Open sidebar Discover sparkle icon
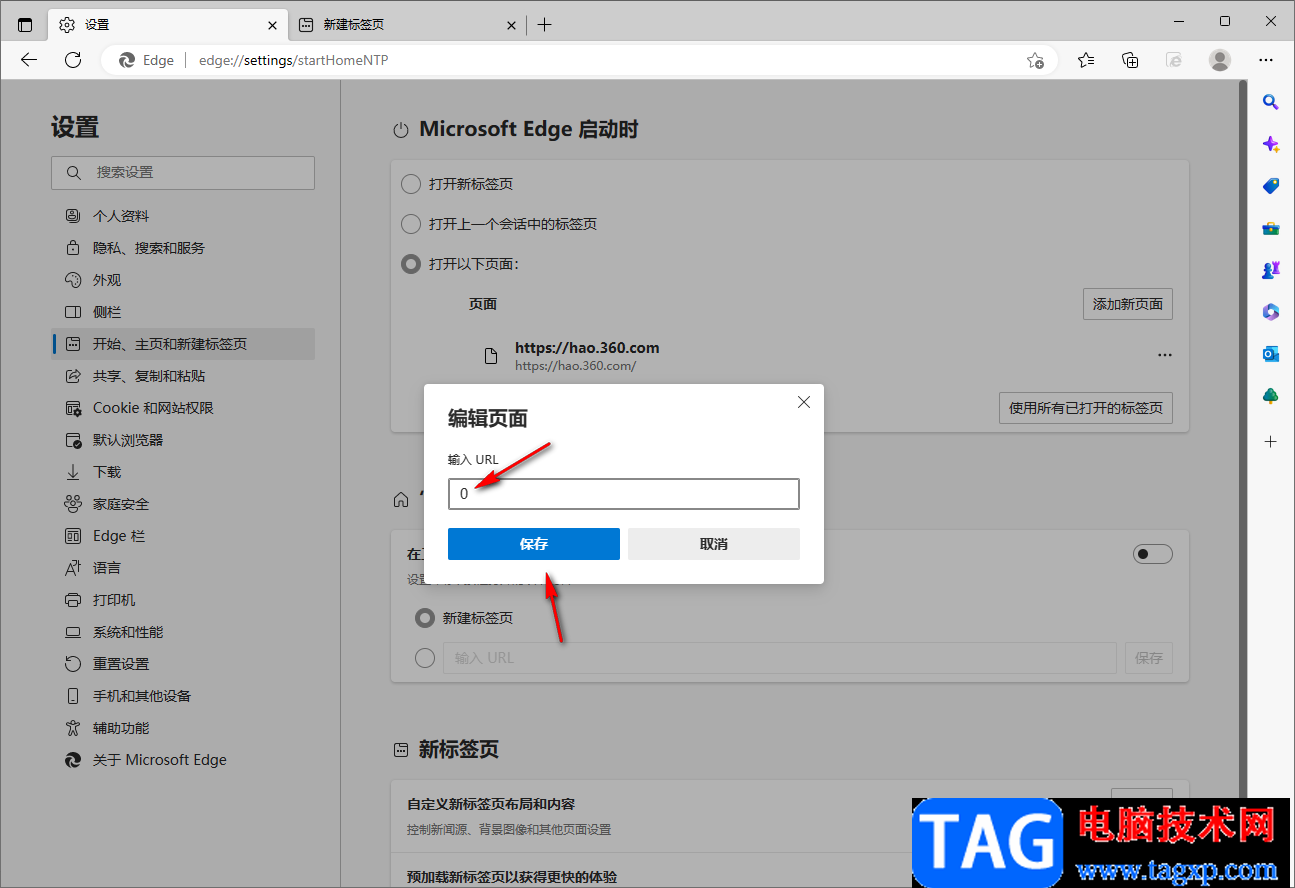This screenshot has width=1295, height=888. [1271, 144]
